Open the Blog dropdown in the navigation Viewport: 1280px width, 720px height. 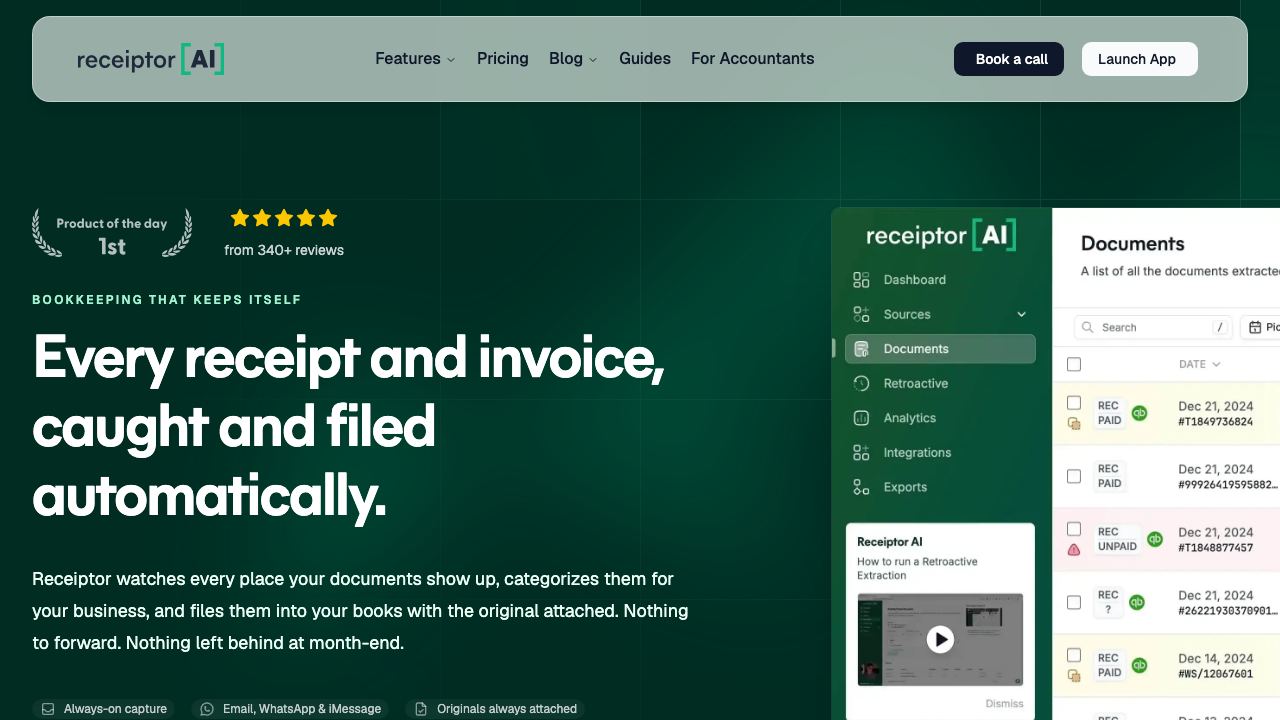coord(573,59)
